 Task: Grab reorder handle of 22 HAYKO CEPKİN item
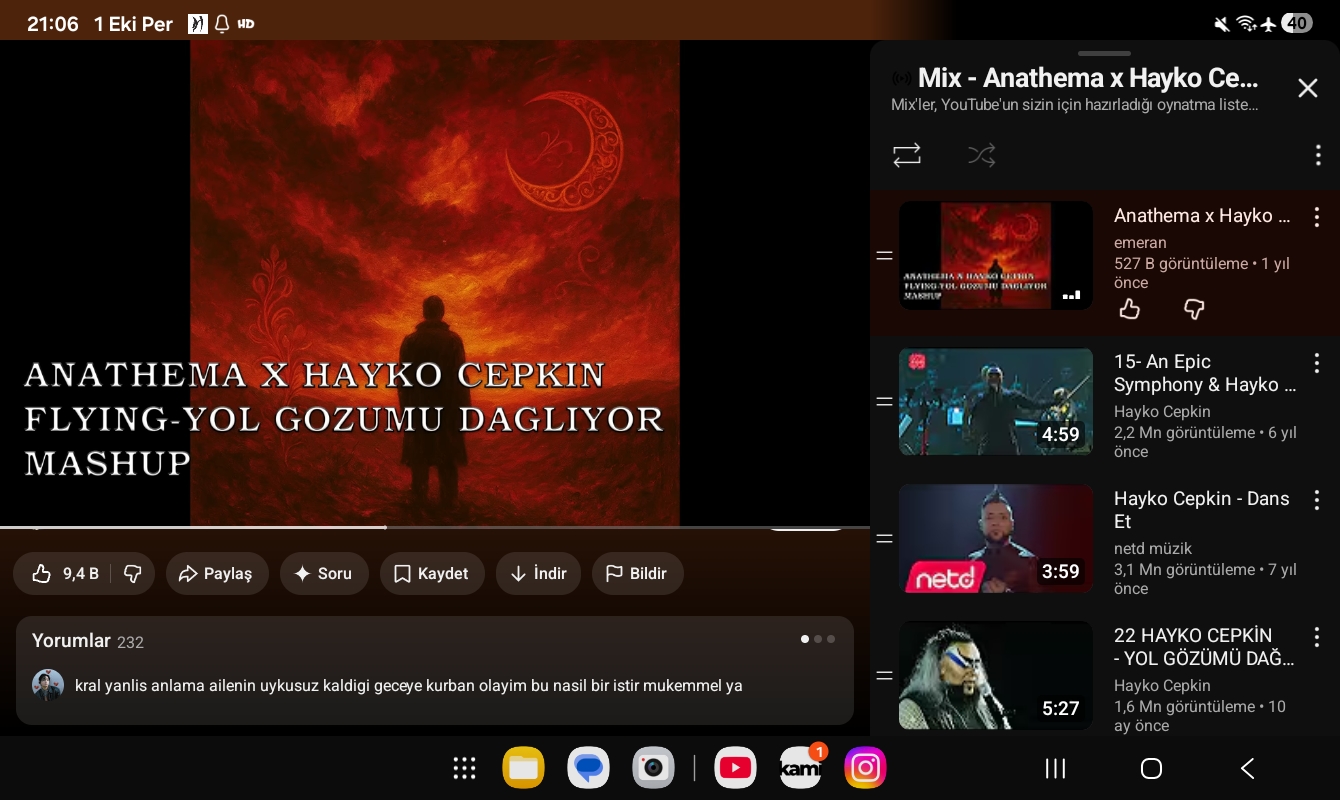pyautogui.click(x=884, y=676)
